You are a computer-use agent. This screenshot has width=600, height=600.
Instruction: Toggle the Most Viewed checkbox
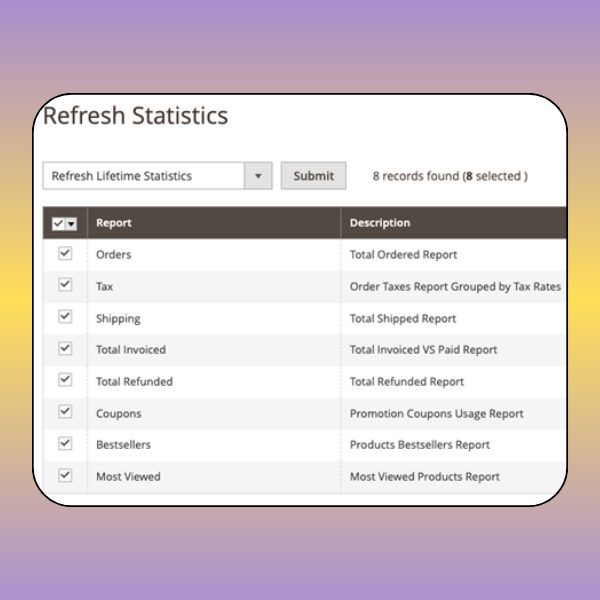65,476
